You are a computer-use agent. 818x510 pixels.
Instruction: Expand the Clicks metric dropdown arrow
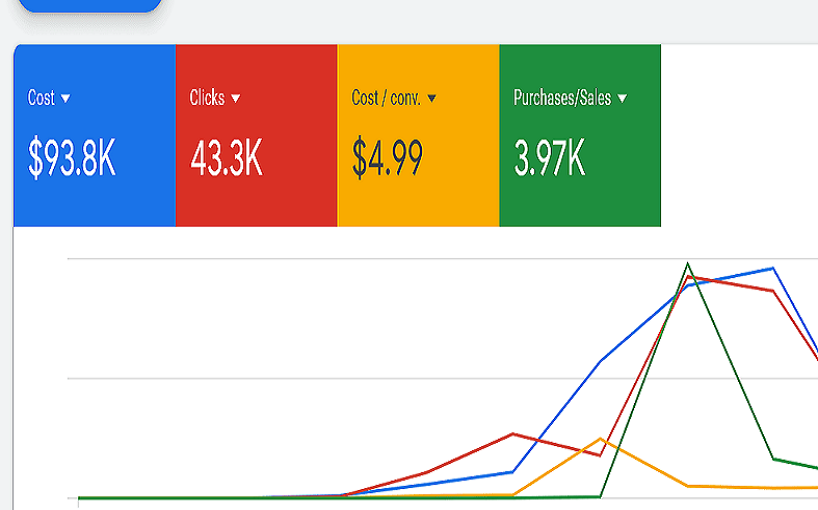[236, 98]
